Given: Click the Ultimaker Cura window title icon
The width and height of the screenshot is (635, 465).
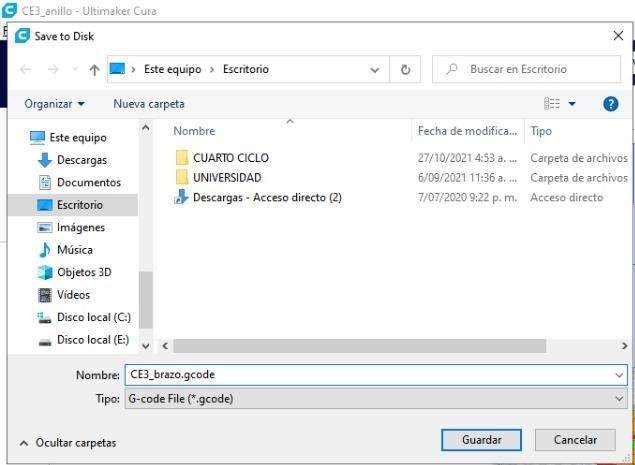Looking at the screenshot, I should (9, 10).
